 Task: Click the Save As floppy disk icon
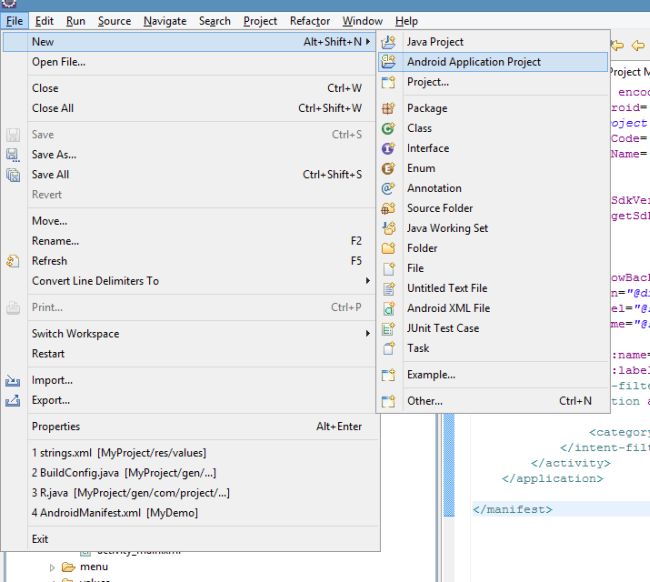[13, 155]
